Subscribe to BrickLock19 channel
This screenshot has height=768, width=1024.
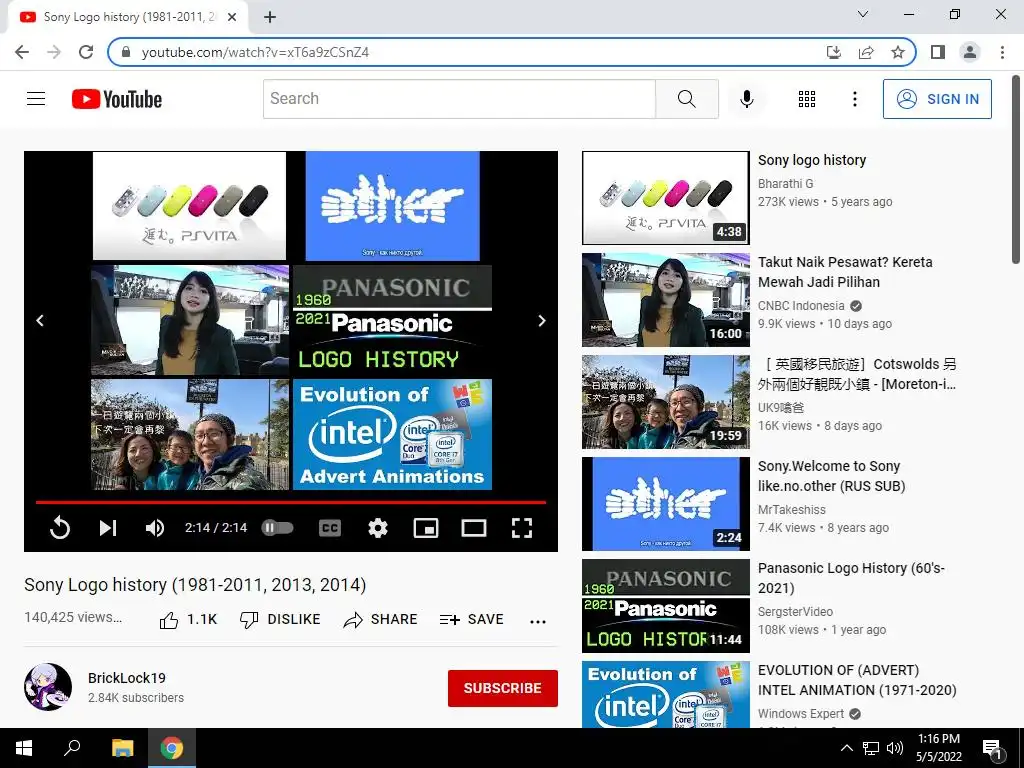[x=502, y=688]
